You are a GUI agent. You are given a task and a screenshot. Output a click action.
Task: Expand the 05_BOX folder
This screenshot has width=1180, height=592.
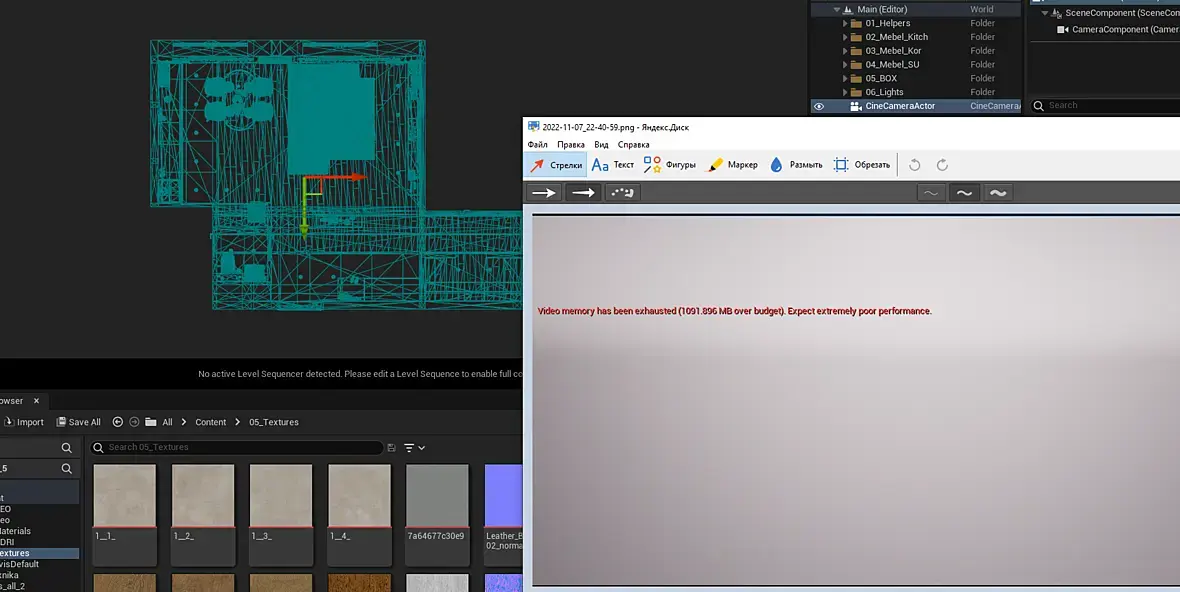845,78
